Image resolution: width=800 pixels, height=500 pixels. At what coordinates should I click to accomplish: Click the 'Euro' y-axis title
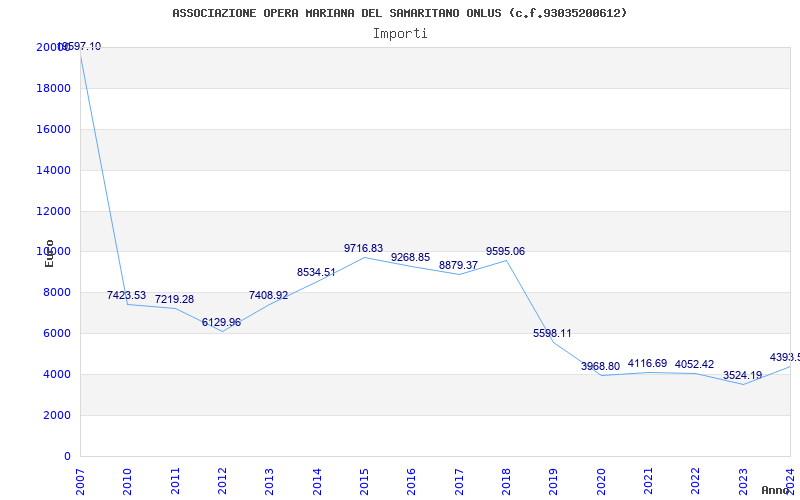pos(49,254)
